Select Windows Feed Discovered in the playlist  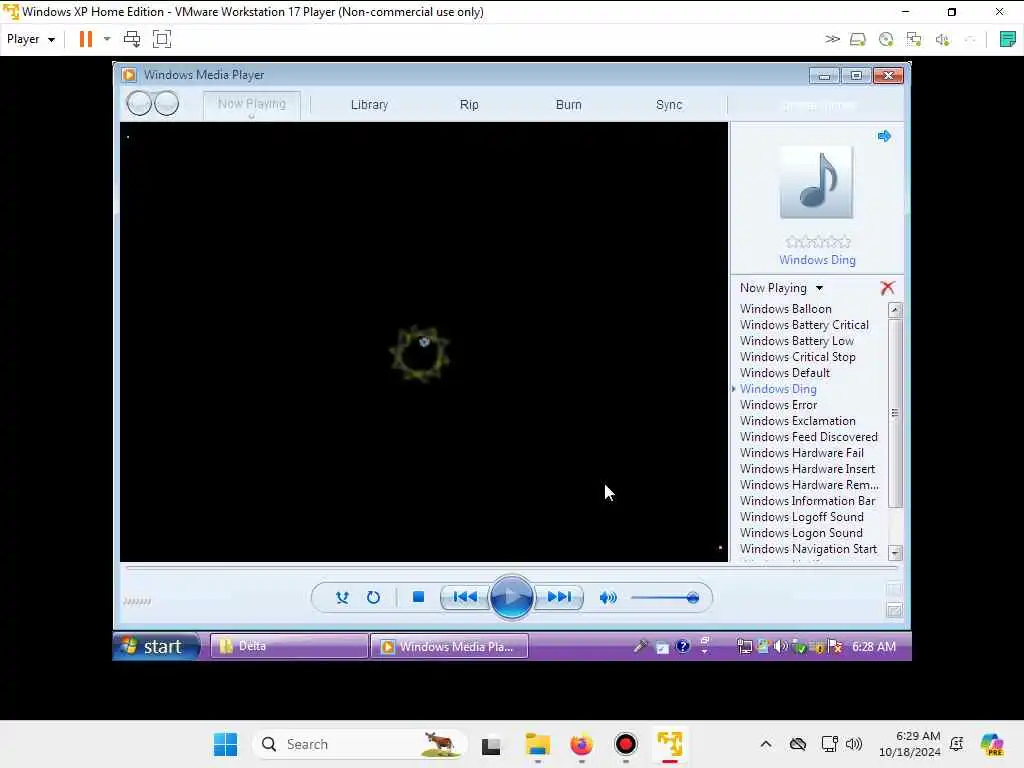coord(808,437)
